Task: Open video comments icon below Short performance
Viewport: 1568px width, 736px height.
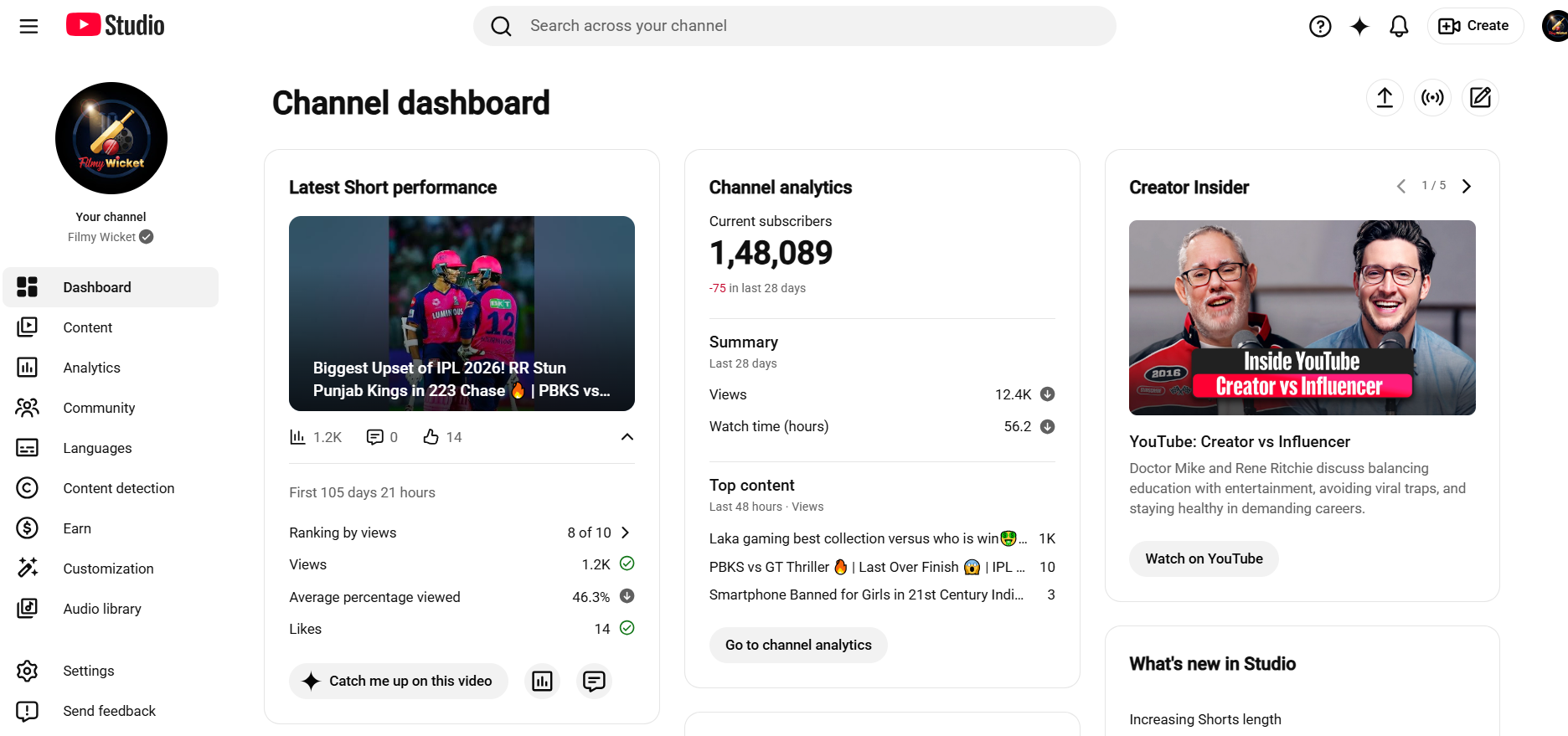Action: 594,681
